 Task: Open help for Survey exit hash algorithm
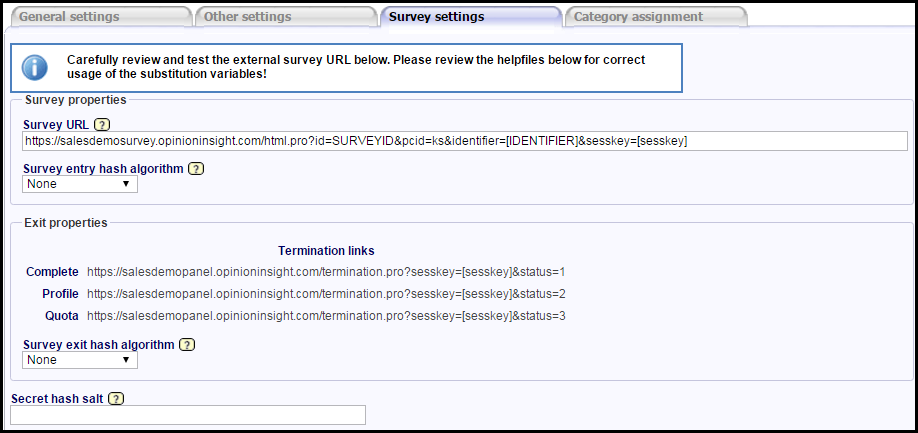coord(187,345)
